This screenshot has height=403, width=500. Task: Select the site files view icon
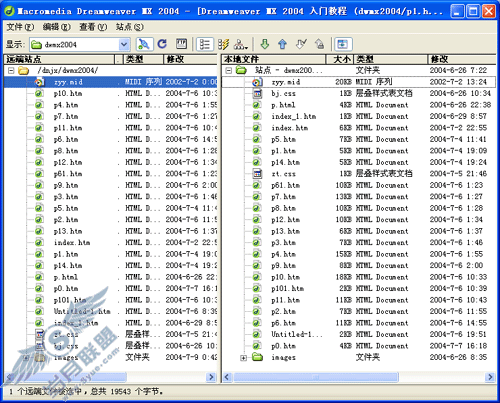coord(205,44)
